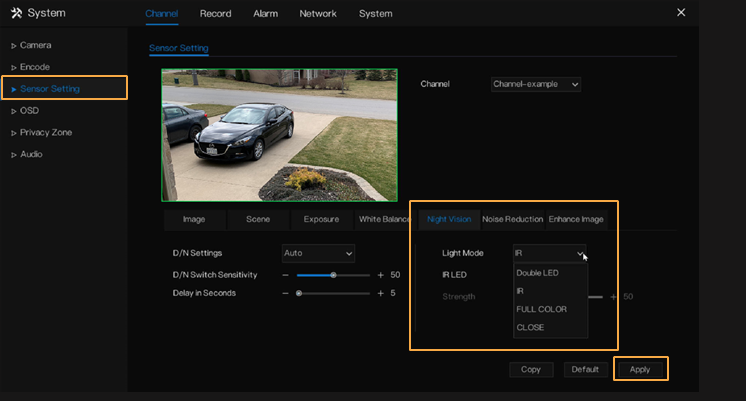The width and height of the screenshot is (746, 401).
Task: Decrease Delay in Seconds with minus icon
Action: [285, 293]
